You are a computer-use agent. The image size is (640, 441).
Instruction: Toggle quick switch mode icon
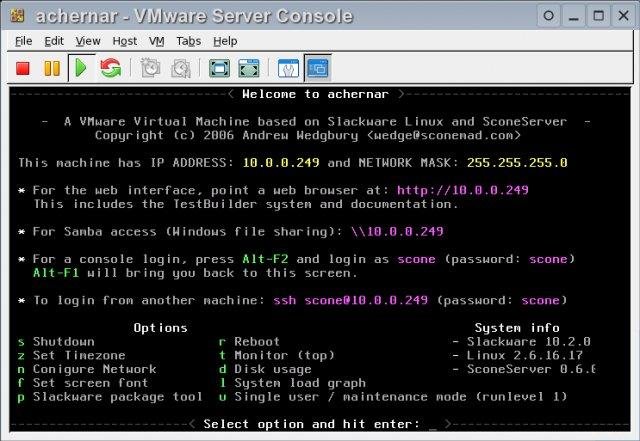click(249, 68)
